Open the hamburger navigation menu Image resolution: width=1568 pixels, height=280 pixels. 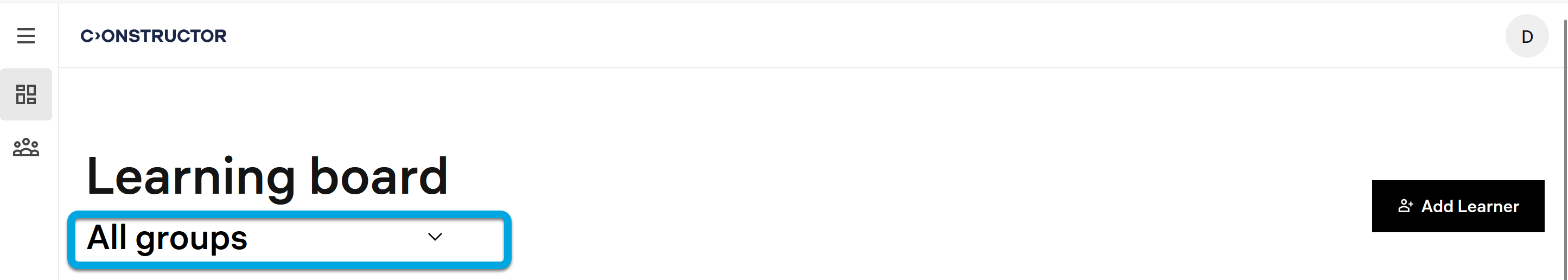point(26,36)
